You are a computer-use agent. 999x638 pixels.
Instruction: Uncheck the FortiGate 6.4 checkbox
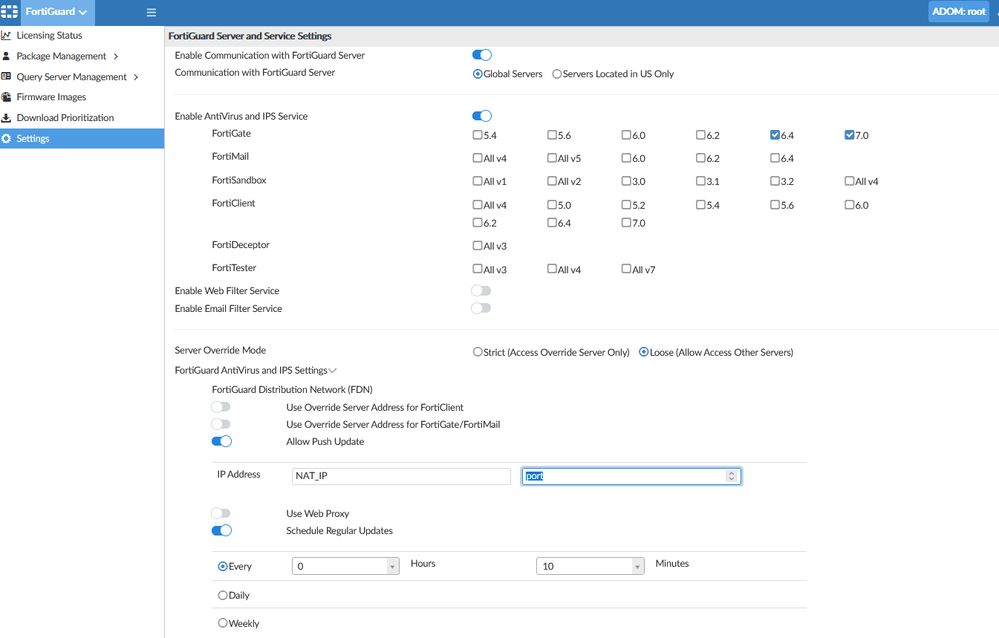point(775,135)
